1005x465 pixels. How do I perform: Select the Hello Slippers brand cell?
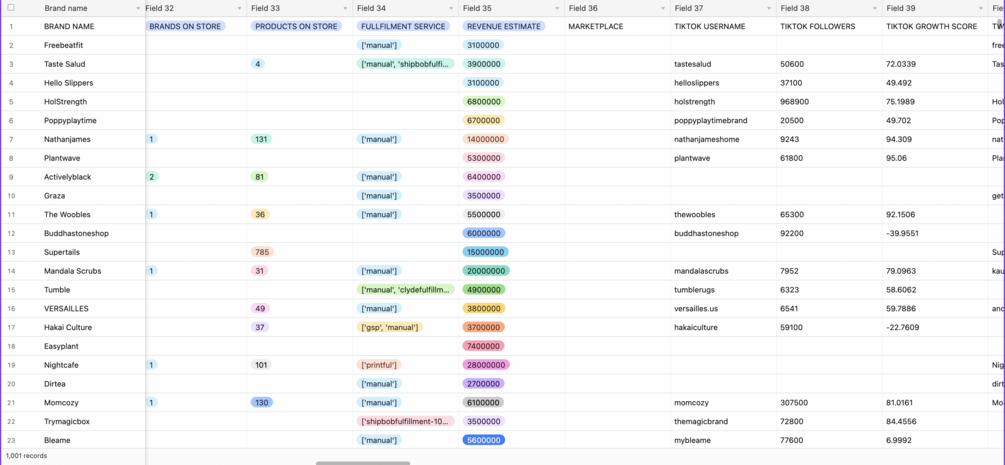pos(93,83)
